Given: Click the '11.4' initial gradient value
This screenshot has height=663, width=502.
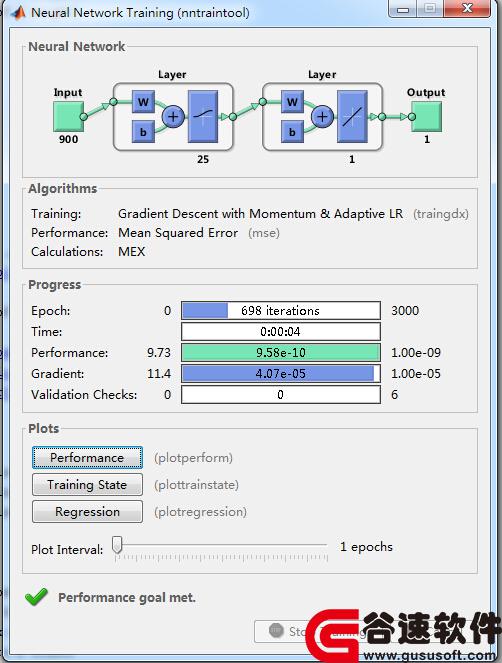Looking at the screenshot, I should [159, 374].
